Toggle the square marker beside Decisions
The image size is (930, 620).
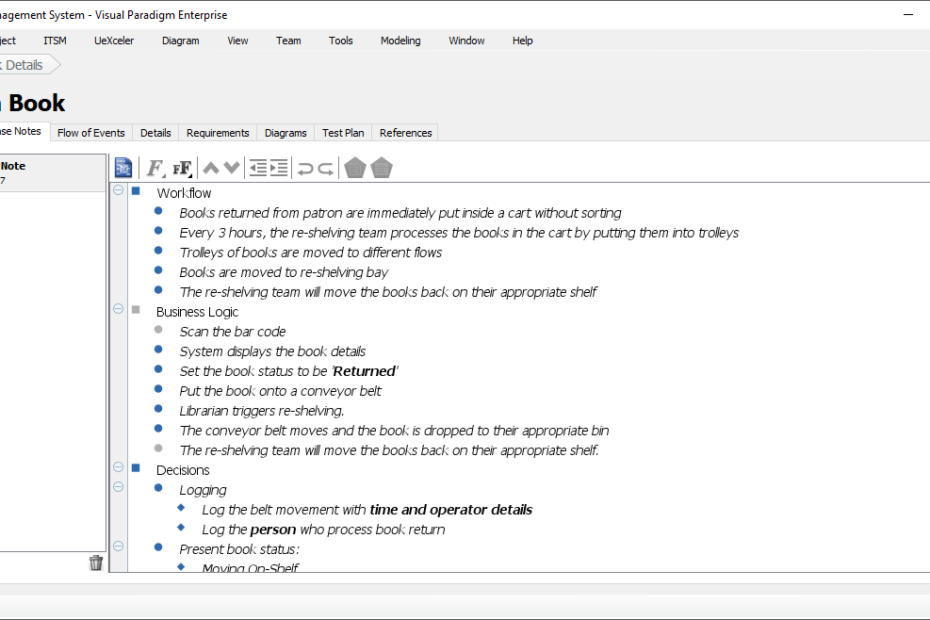136,468
